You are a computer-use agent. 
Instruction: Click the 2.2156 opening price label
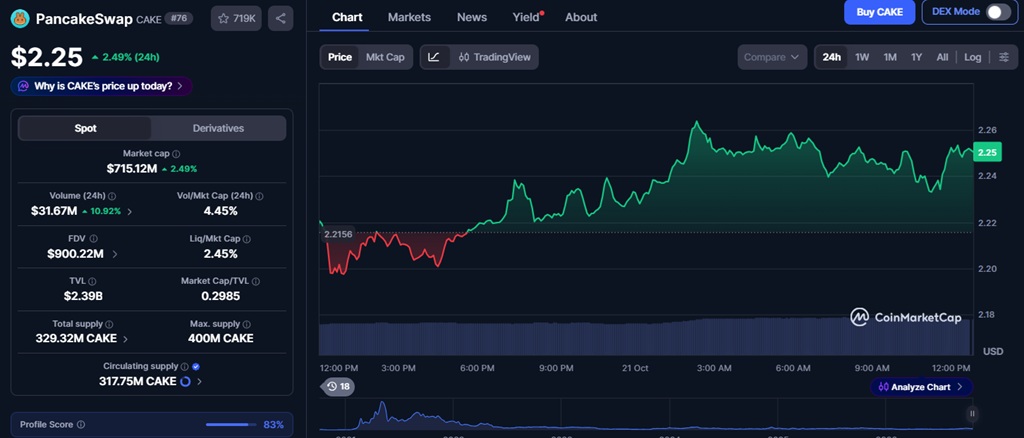[338, 234]
